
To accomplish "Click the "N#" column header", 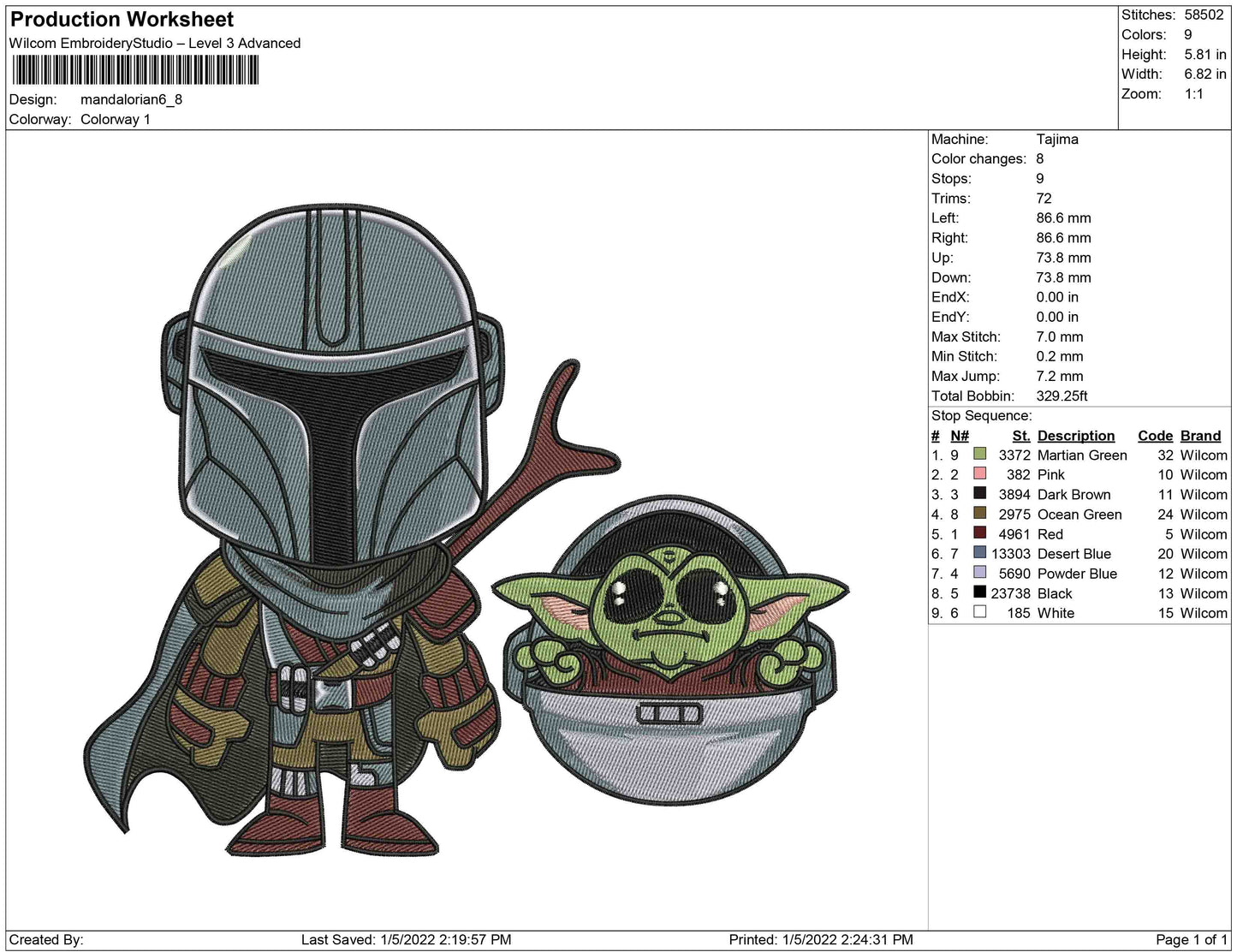I will pyautogui.click(x=960, y=436).
